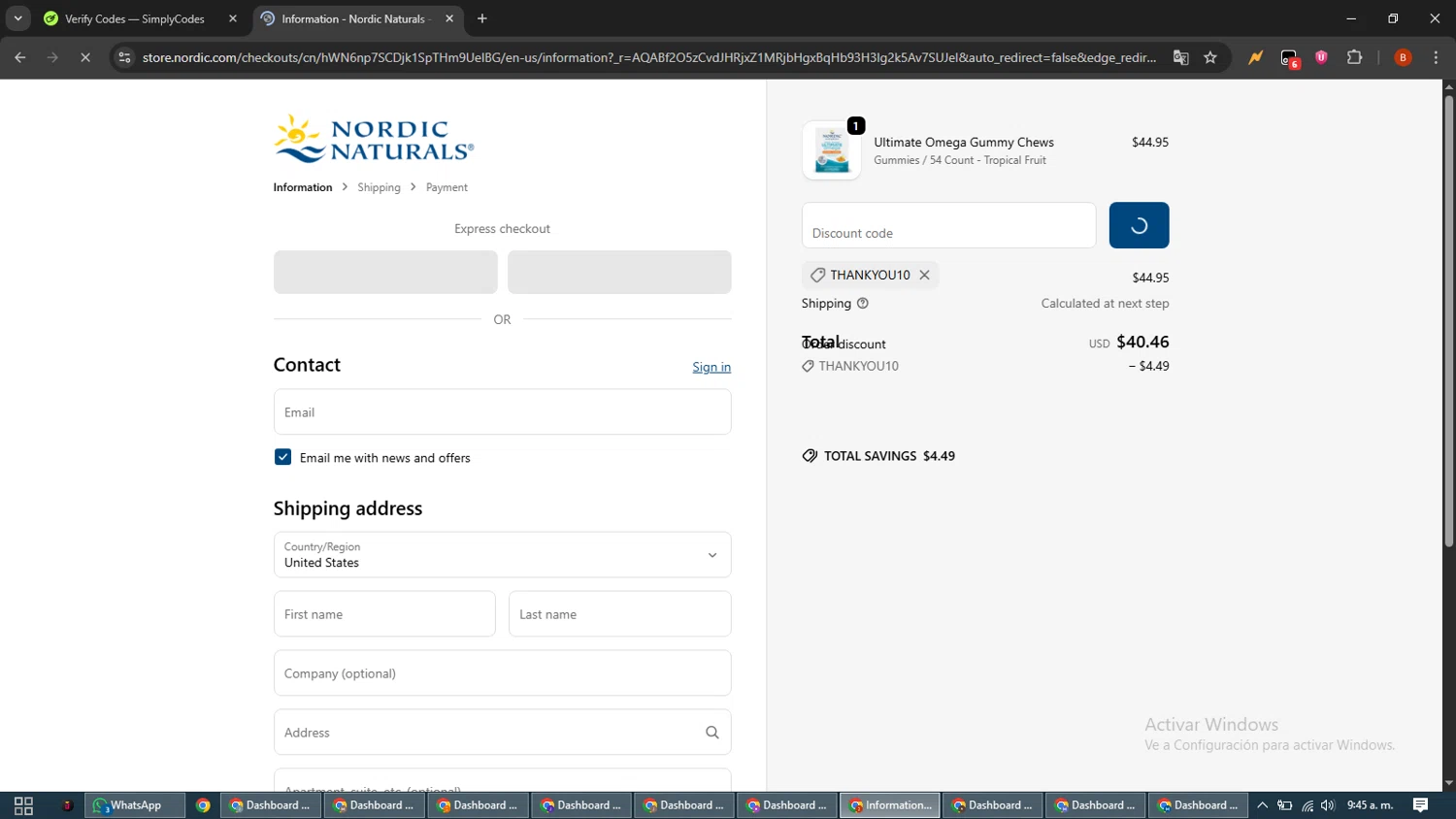Image resolution: width=1456 pixels, height=819 pixels.
Task: Click the second express checkout button
Action: (x=619, y=272)
